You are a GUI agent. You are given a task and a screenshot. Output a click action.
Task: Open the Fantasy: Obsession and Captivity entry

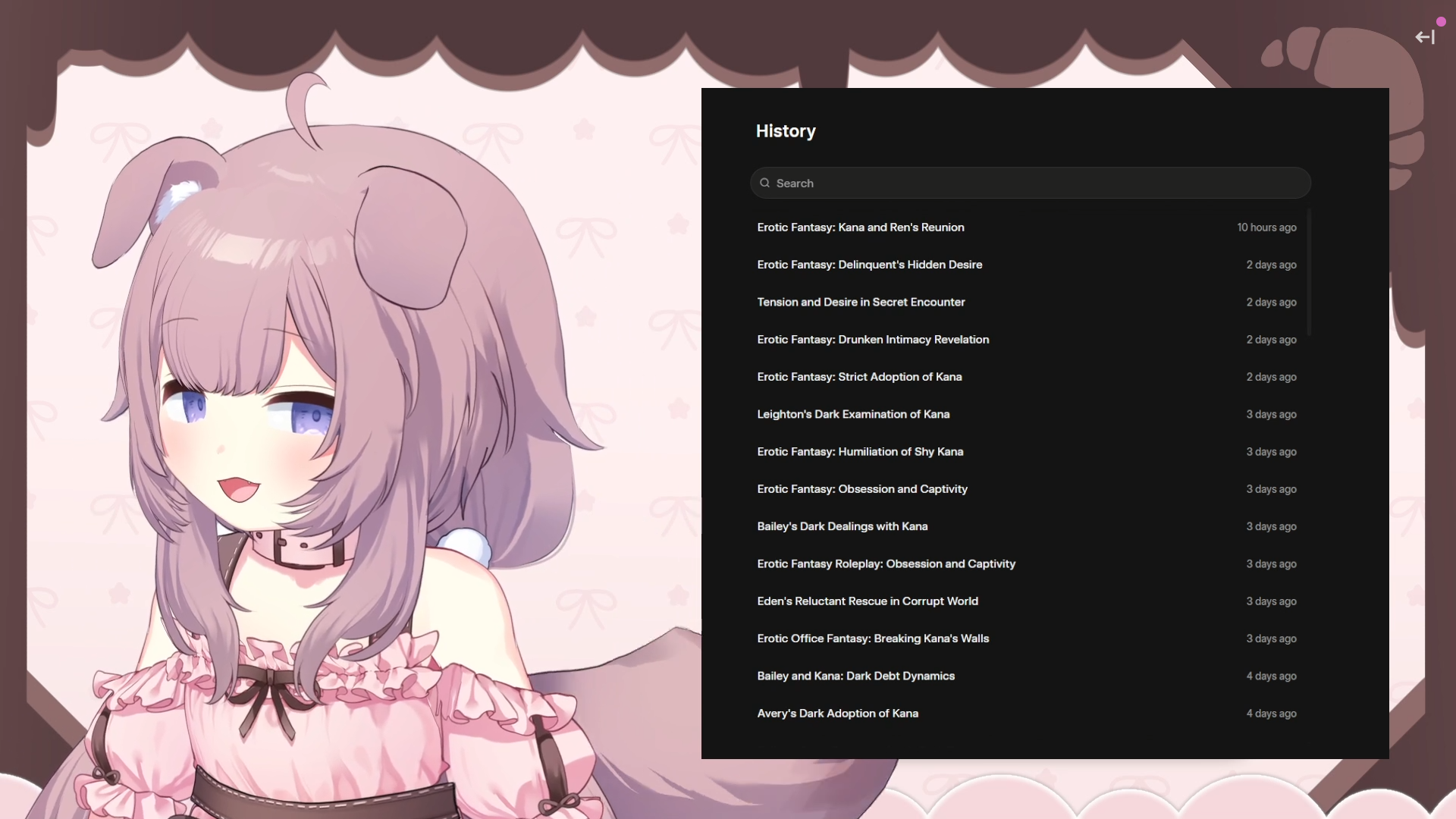tap(861, 489)
